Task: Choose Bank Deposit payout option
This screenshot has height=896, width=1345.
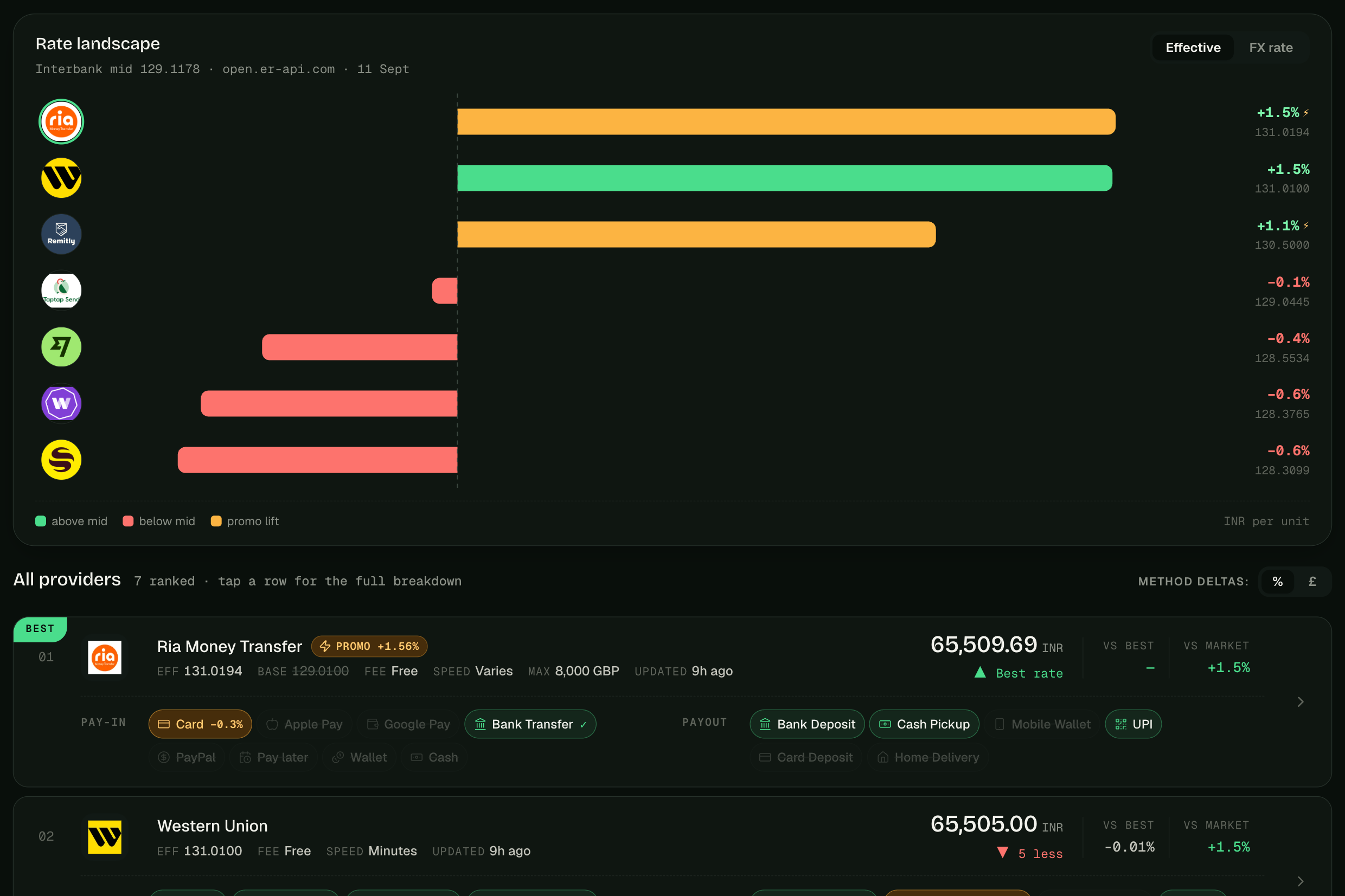Action: [807, 724]
